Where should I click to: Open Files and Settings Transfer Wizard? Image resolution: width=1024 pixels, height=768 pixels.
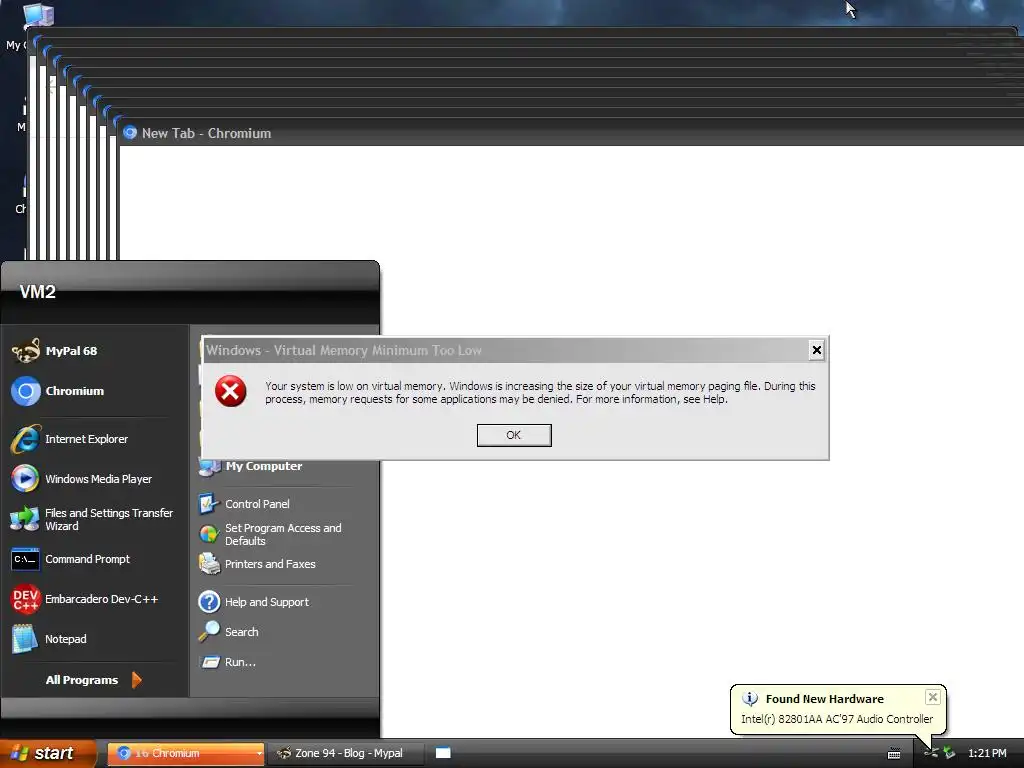point(92,519)
